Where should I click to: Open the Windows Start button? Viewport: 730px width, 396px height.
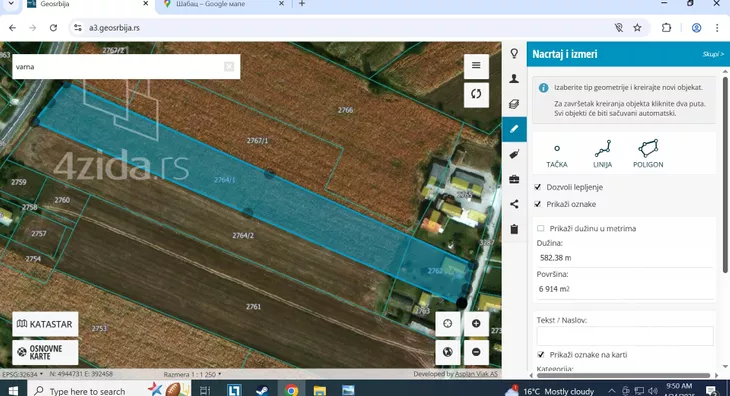click(13, 390)
